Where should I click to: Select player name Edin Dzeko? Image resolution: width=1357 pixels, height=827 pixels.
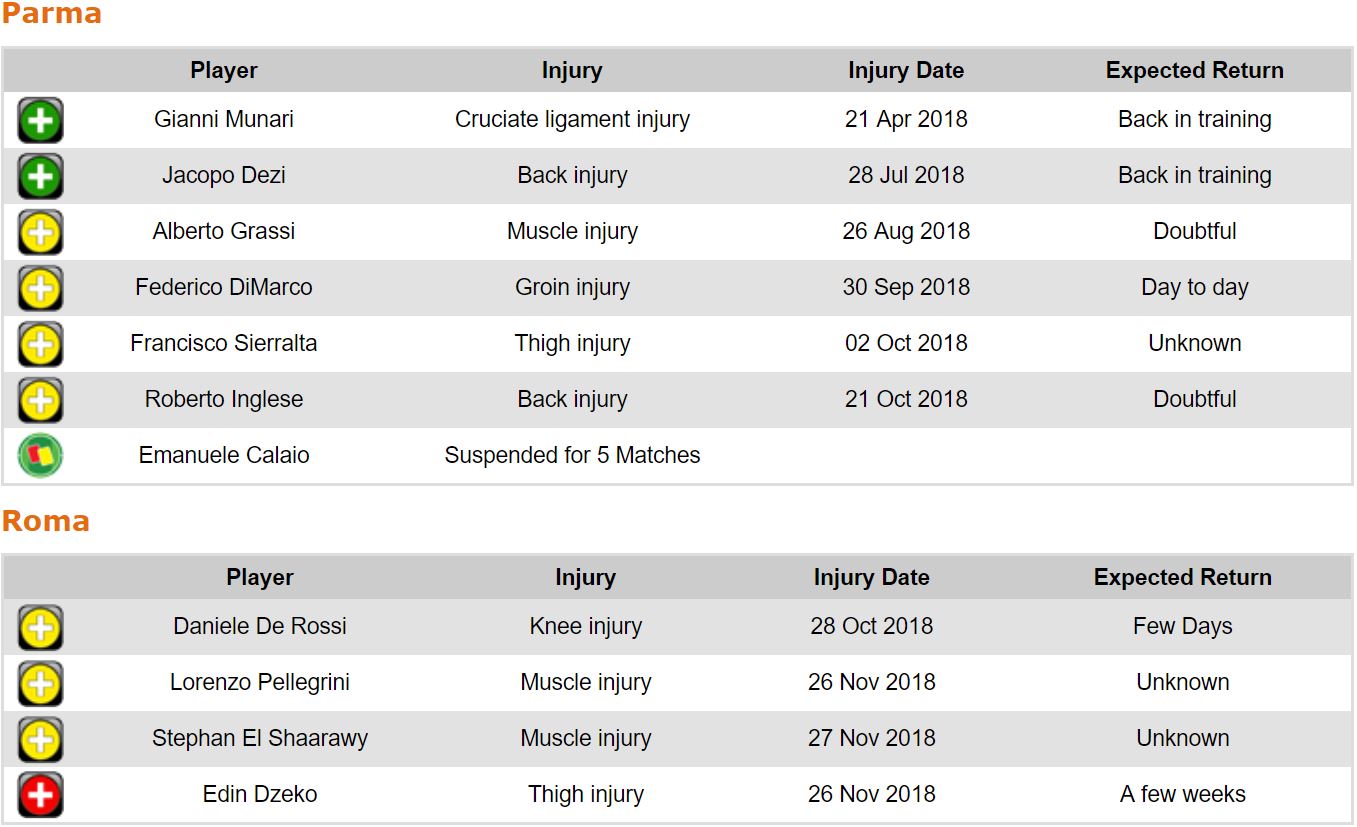pyautogui.click(x=260, y=795)
